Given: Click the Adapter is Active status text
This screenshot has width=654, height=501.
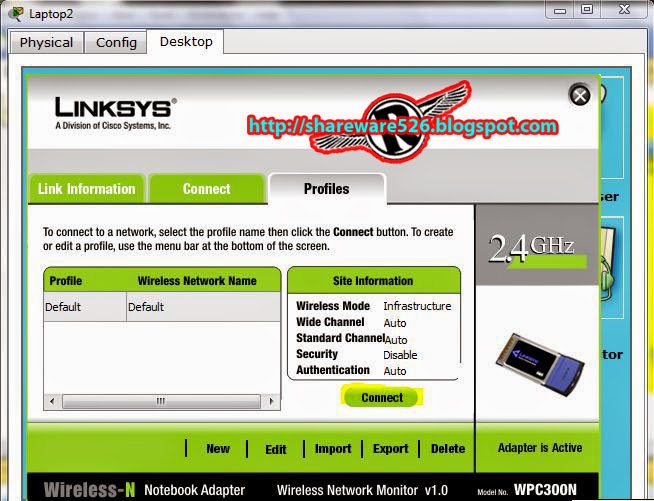Looking at the screenshot, I should click(540, 448).
